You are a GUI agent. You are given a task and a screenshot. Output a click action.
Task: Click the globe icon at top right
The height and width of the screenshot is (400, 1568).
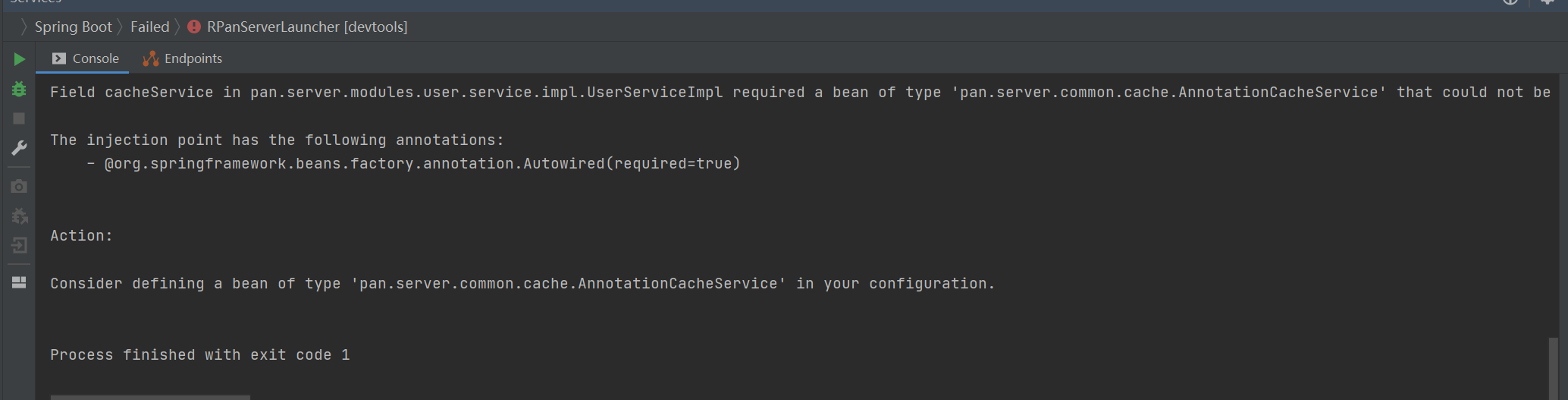tap(1510, 2)
